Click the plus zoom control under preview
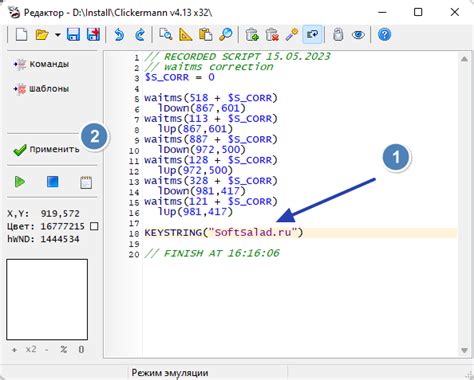474x380 pixels. [x=14, y=350]
